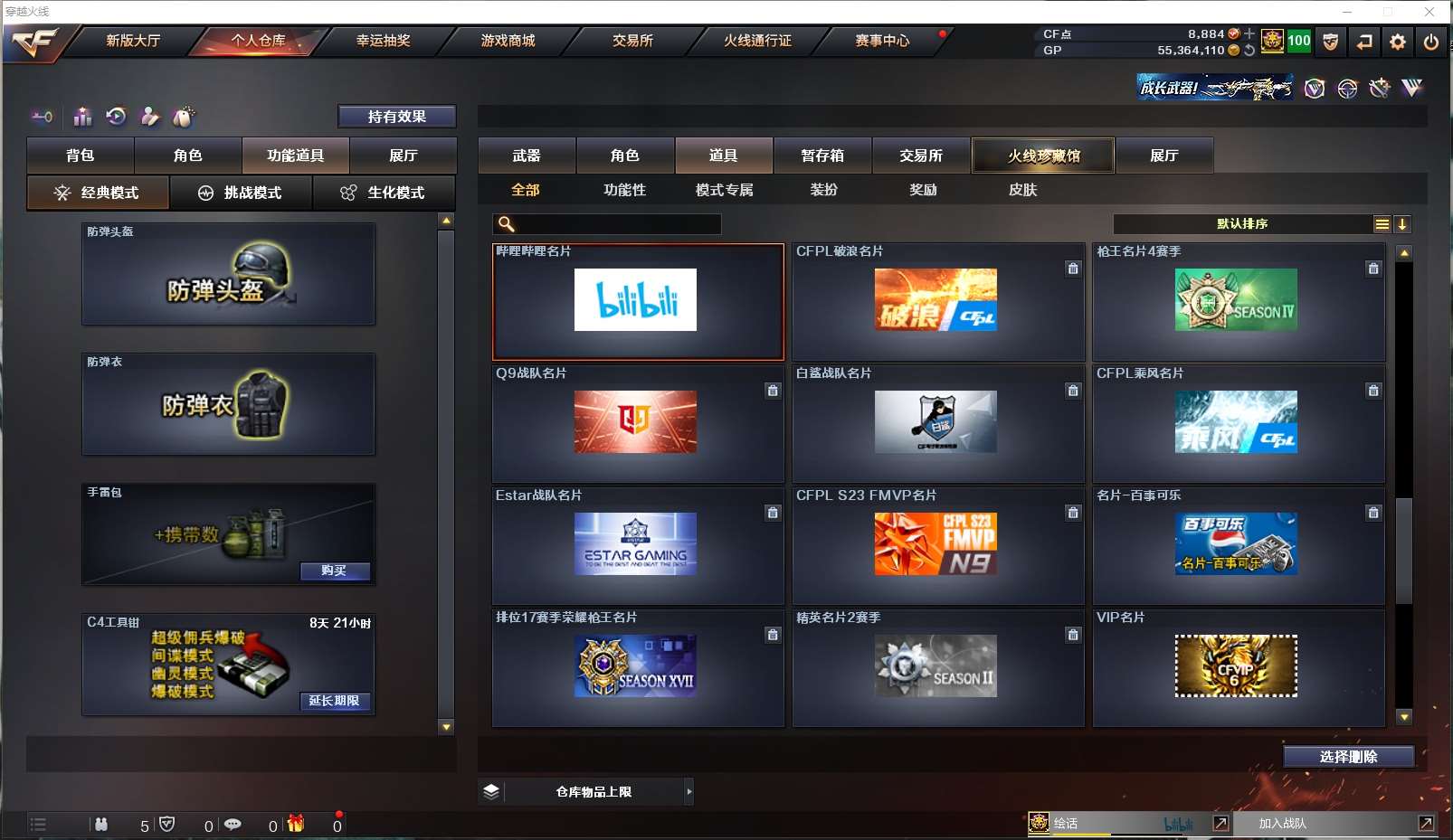Viewport: 1453px width, 840px height.
Task: Click the key icon above the inventory tabs
Action: (43, 117)
